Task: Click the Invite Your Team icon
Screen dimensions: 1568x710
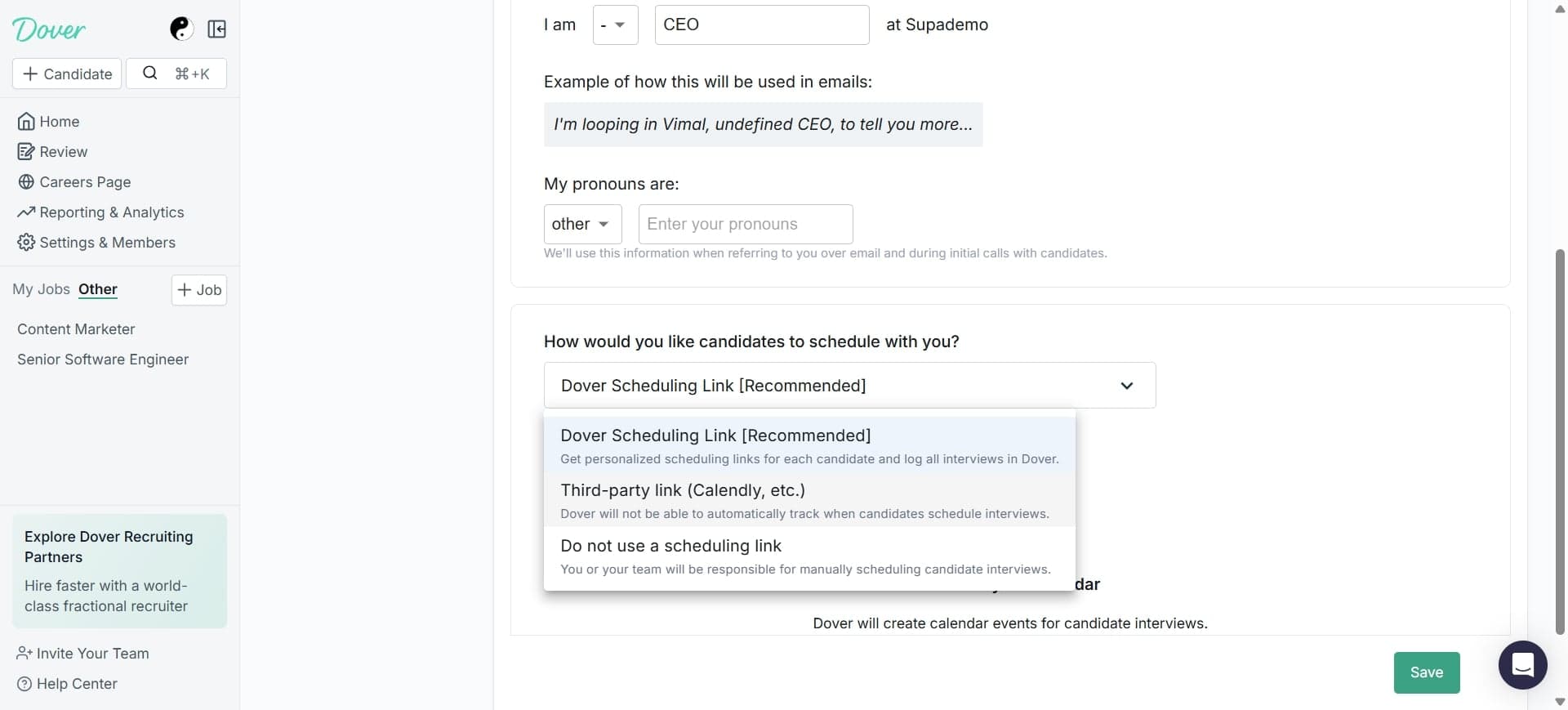Action: click(x=23, y=653)
